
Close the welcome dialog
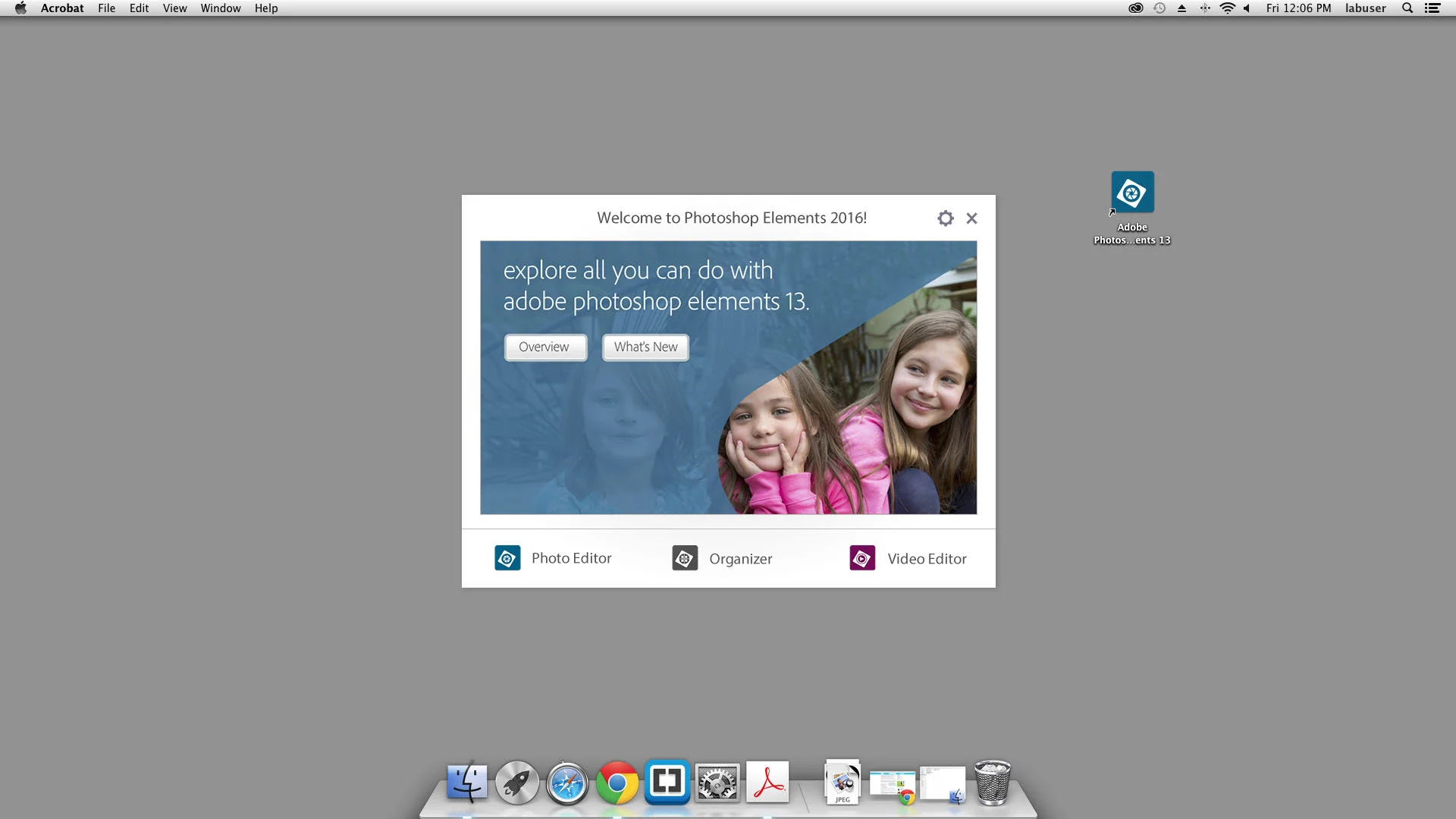coord(971,218)
